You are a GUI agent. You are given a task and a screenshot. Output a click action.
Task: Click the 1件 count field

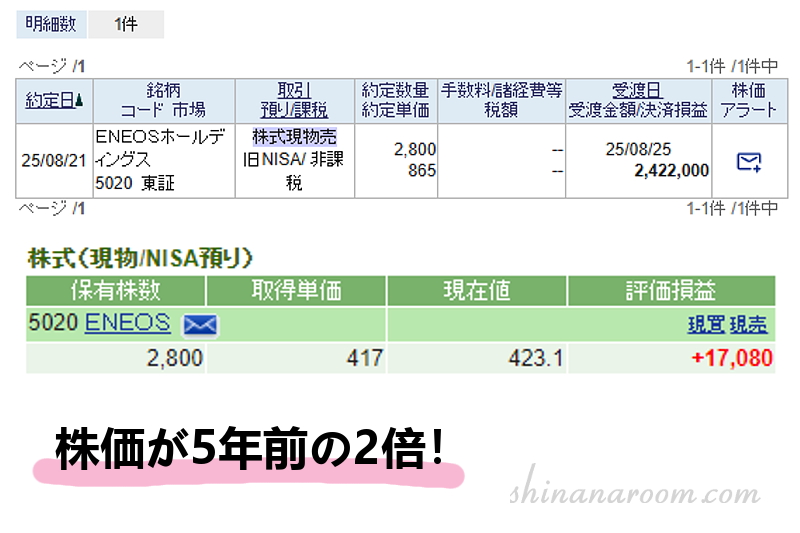click(126, 25)
